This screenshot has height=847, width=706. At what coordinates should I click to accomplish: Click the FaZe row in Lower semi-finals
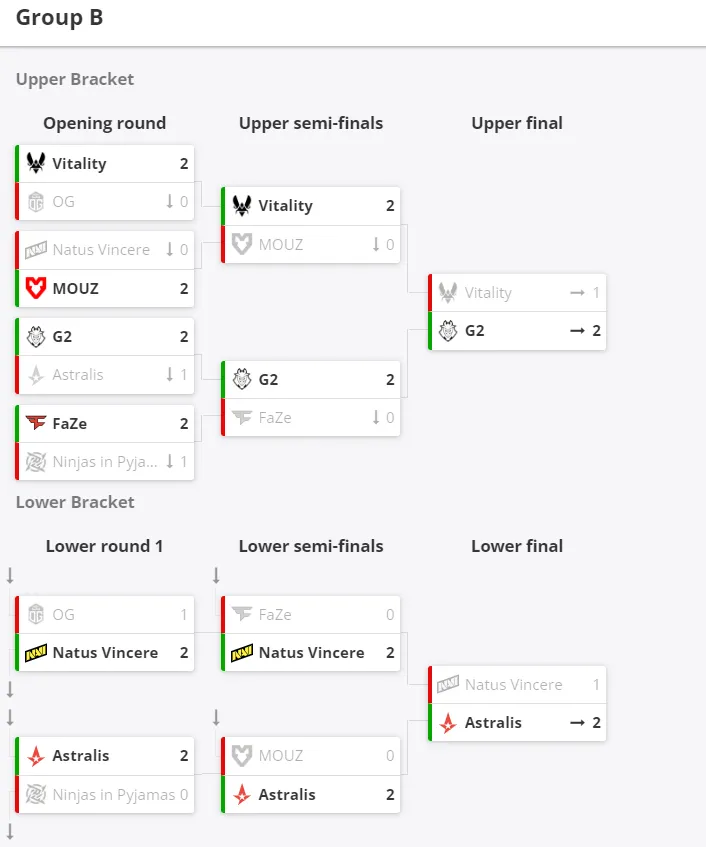coord(311,614)
